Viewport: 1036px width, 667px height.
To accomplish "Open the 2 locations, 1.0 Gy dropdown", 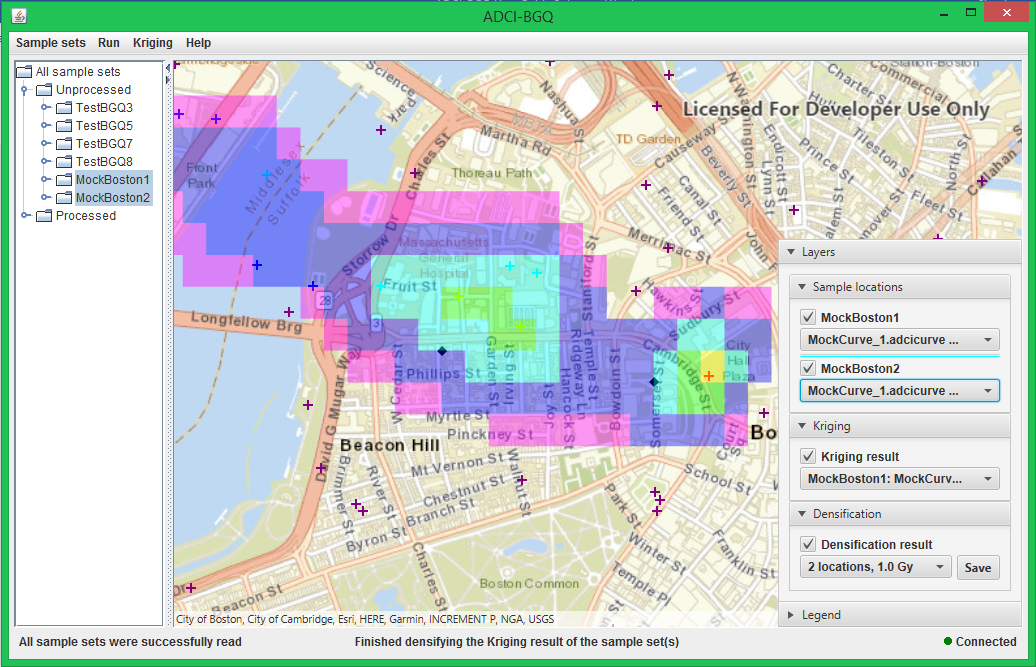I will tap(875, 567).
